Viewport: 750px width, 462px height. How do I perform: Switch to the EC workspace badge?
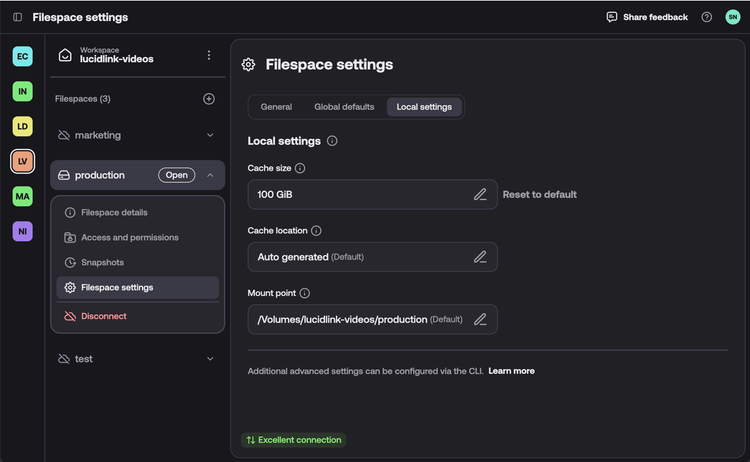pyautogui.click(x=22, y=56)
